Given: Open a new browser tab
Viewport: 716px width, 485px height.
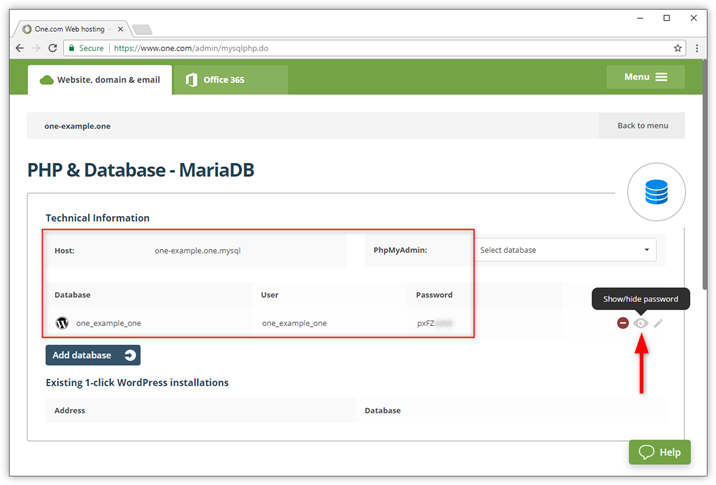Looking at the screenshot, I should click(x=142, y=30).
